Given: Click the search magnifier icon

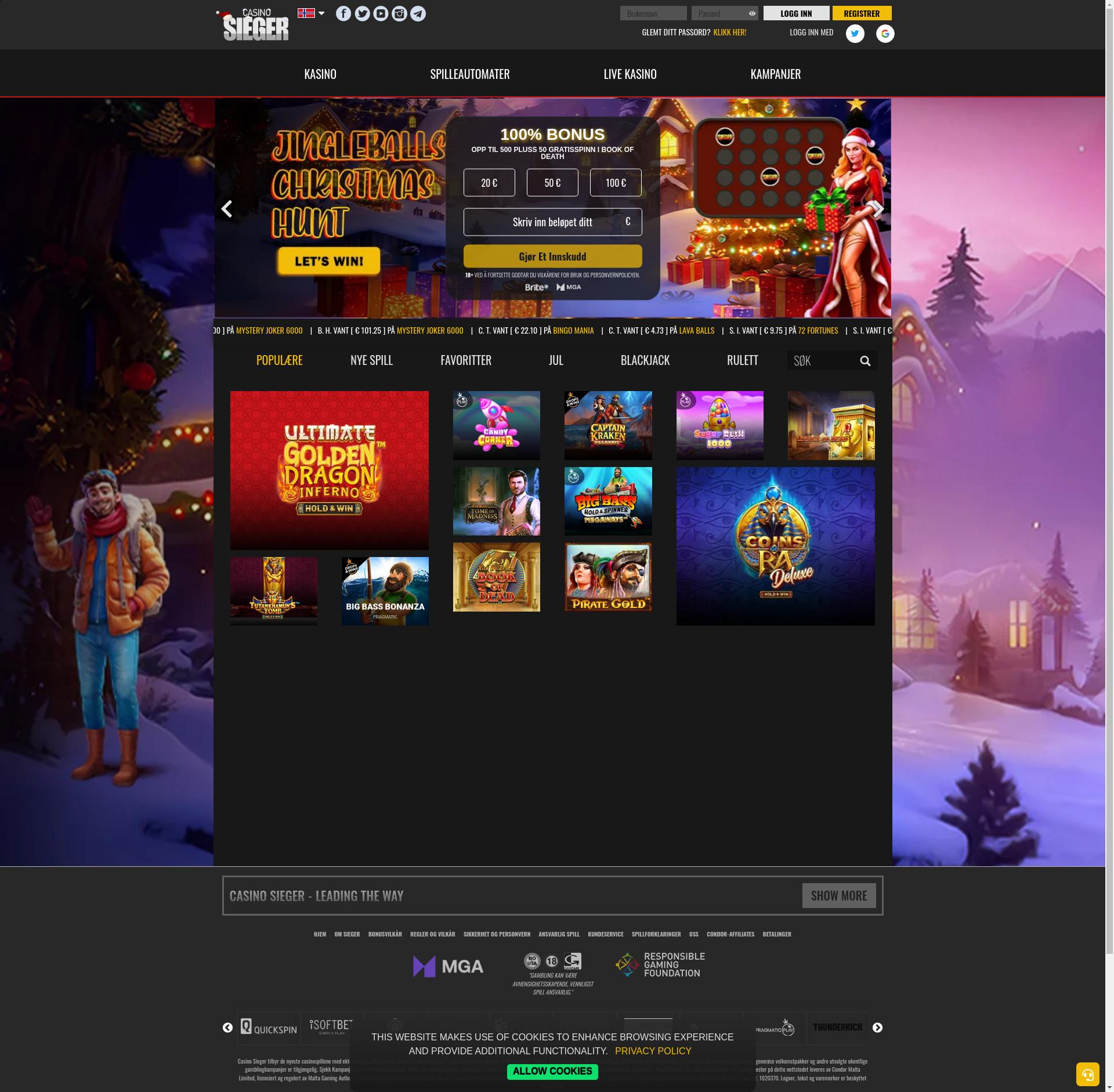Looking at the screenshot, I should 865,361.
